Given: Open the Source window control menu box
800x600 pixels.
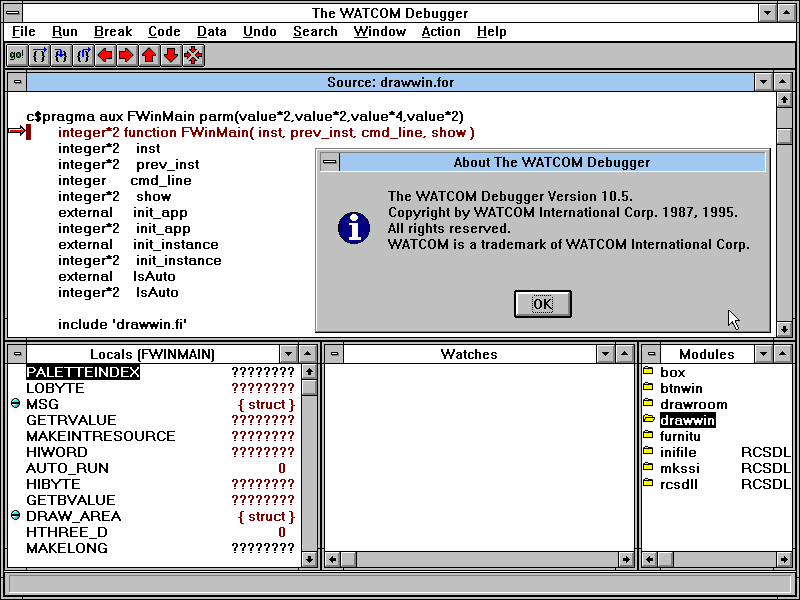Looking at the screenshot, I should pos(17,82).
